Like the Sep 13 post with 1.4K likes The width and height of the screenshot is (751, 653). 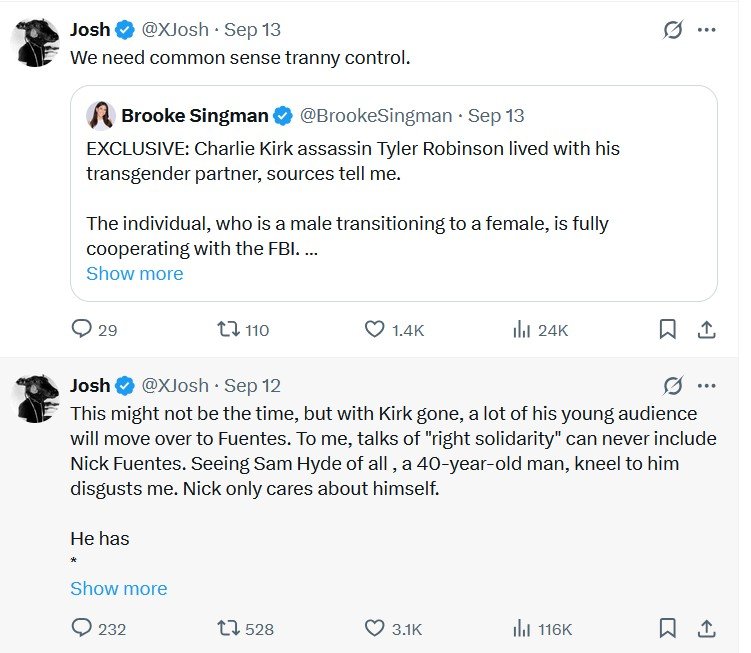(375, 329)
